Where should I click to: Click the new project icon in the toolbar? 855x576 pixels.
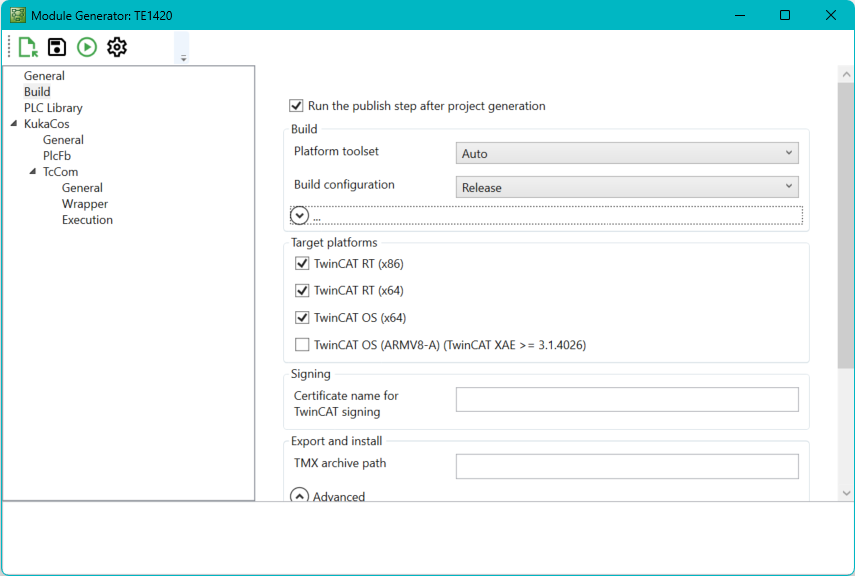pos(28,46)
